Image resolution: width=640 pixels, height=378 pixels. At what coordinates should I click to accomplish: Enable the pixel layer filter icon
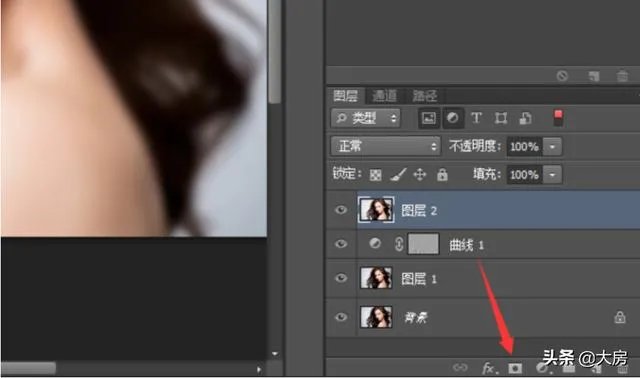(429, 118)
